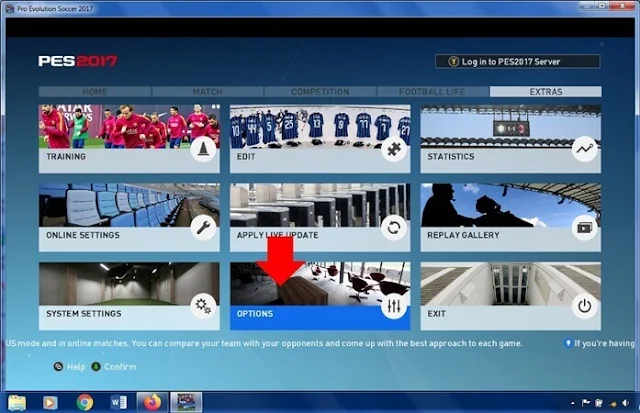Click the Help text label
Image resolution: width=640 pixels, height=413 pixels.
point(76,367)
